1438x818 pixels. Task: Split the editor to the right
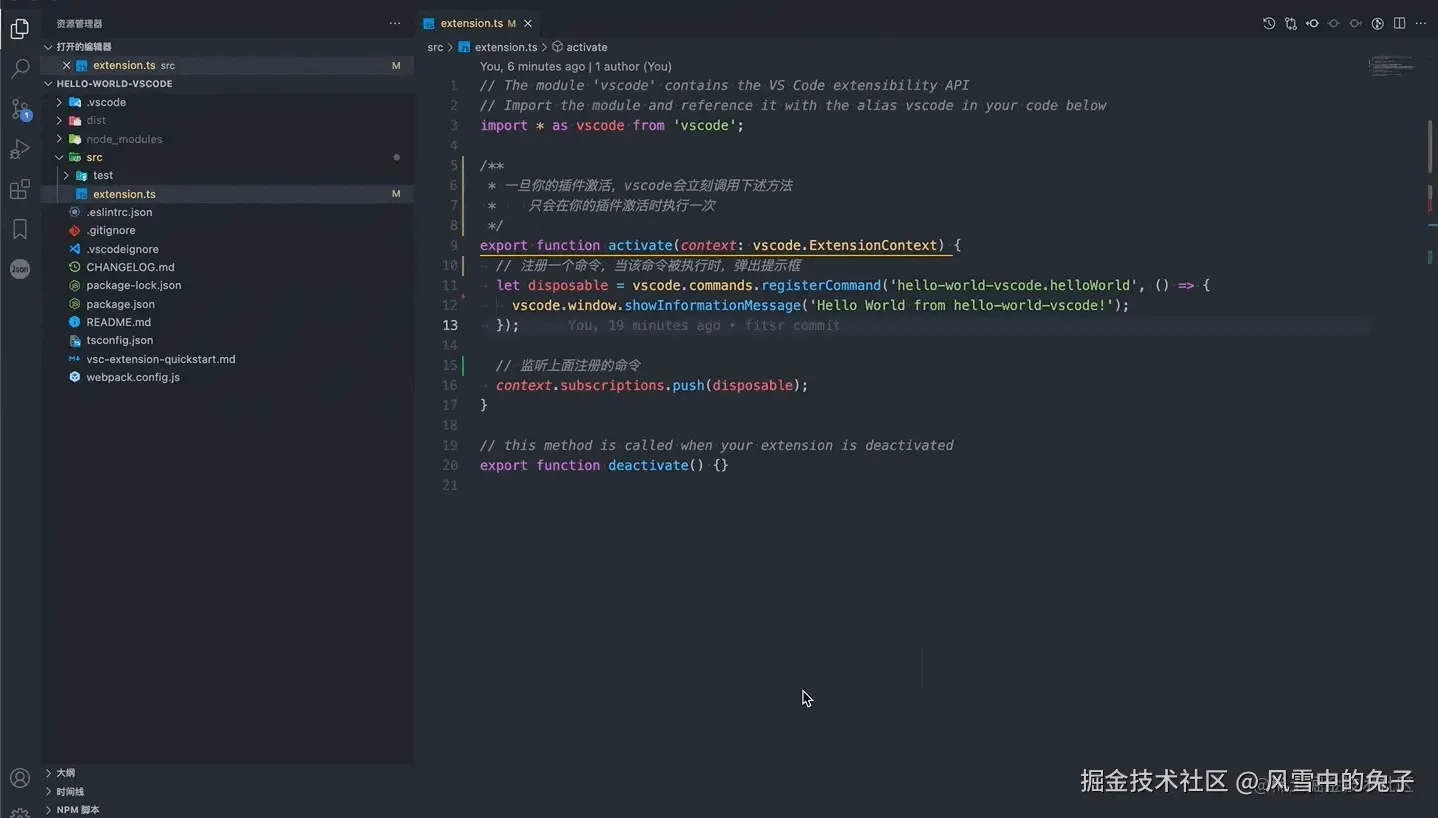[x=1399, y=23]
